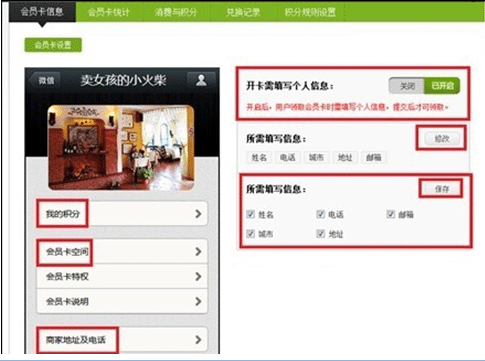
Task: Switch to 会员卡统计 tab
Action: point(109,12)
